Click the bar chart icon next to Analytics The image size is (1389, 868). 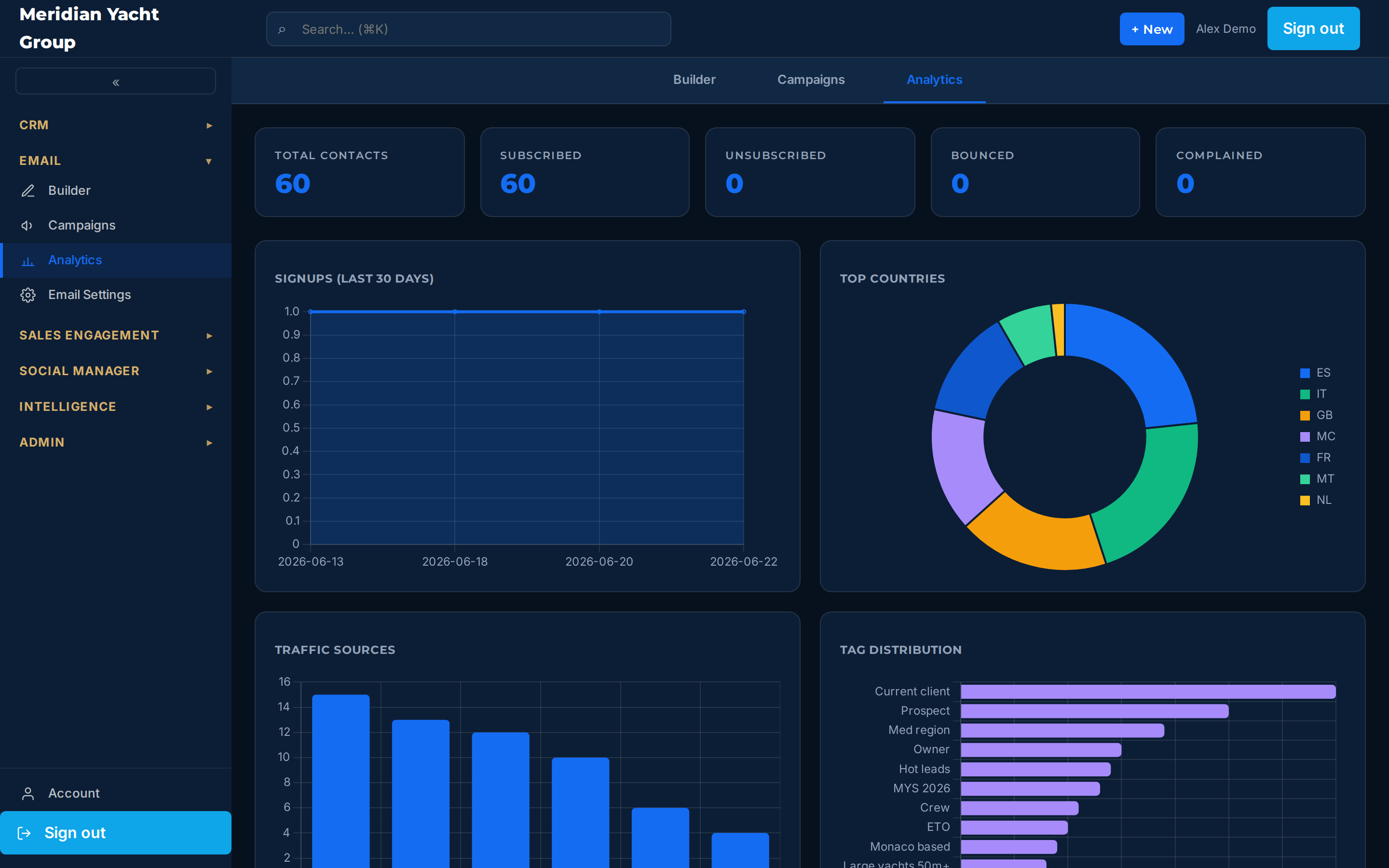point(27,260)
